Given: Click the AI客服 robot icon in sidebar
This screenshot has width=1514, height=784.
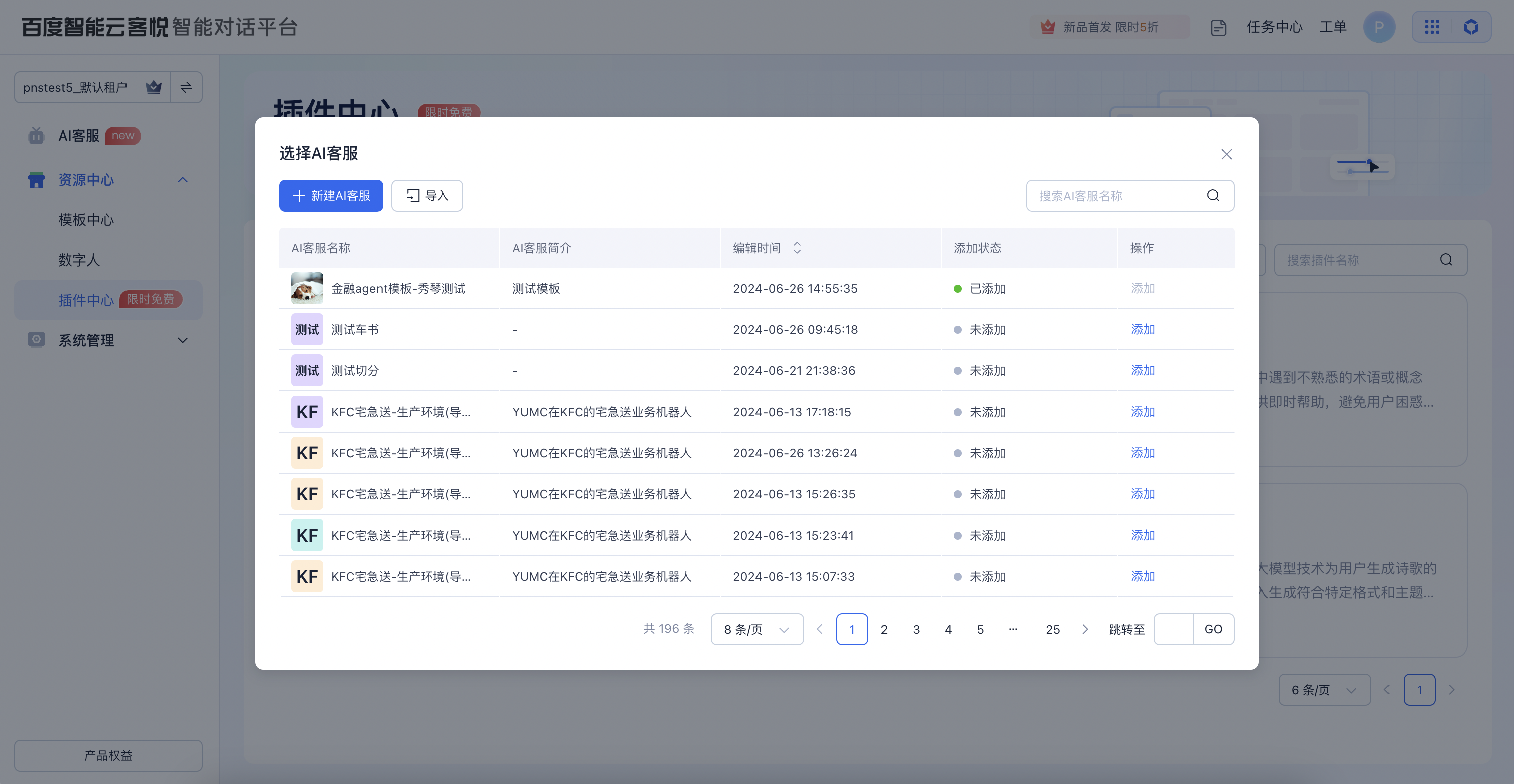Looking at the screenshot, I should pos(36,136).
